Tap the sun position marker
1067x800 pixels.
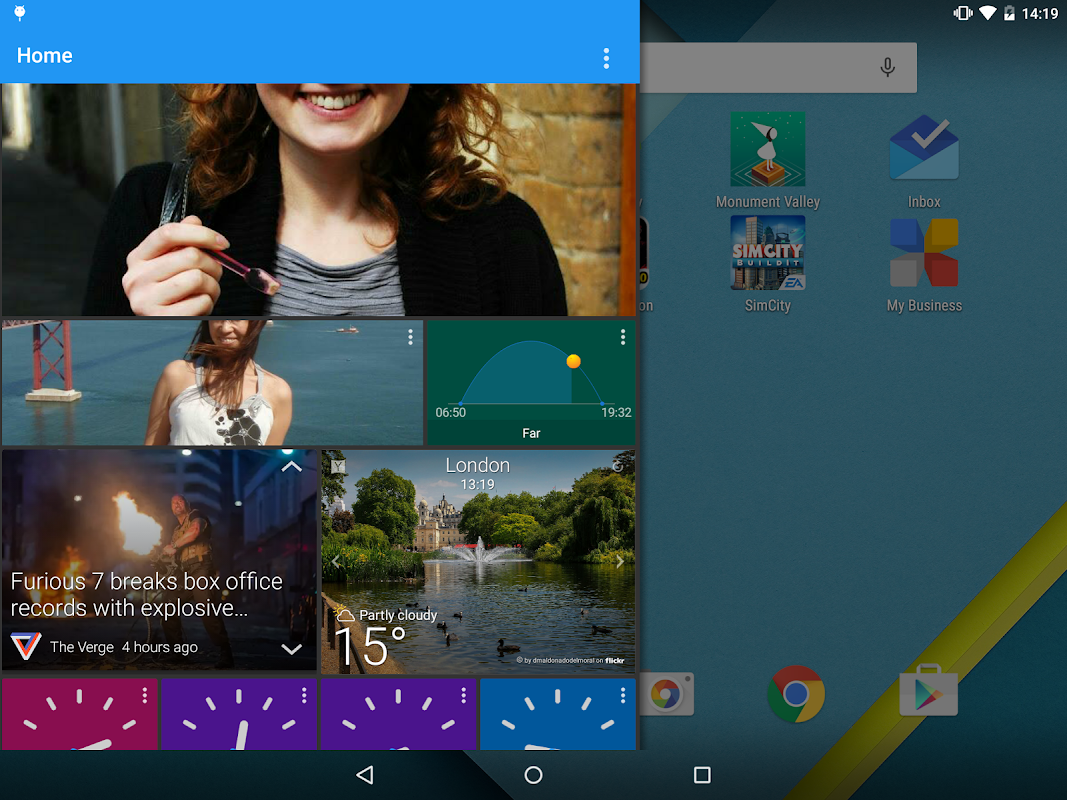click(x=574, y=361)
